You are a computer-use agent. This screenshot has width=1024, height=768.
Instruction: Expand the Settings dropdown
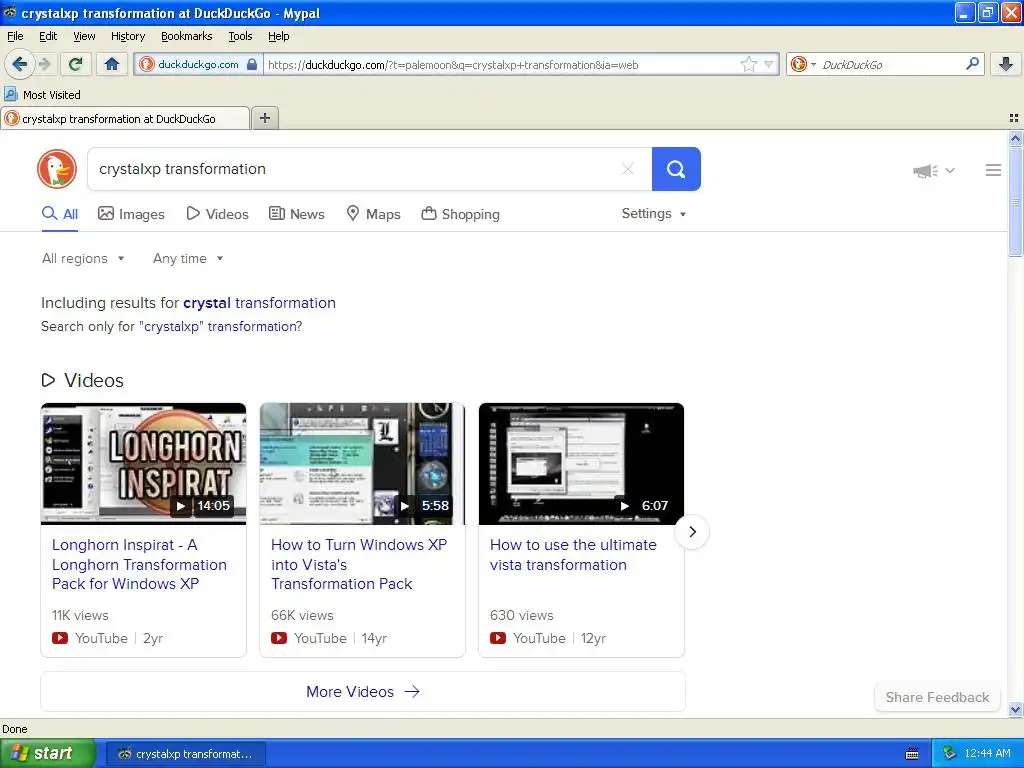(x=654, y=214)
